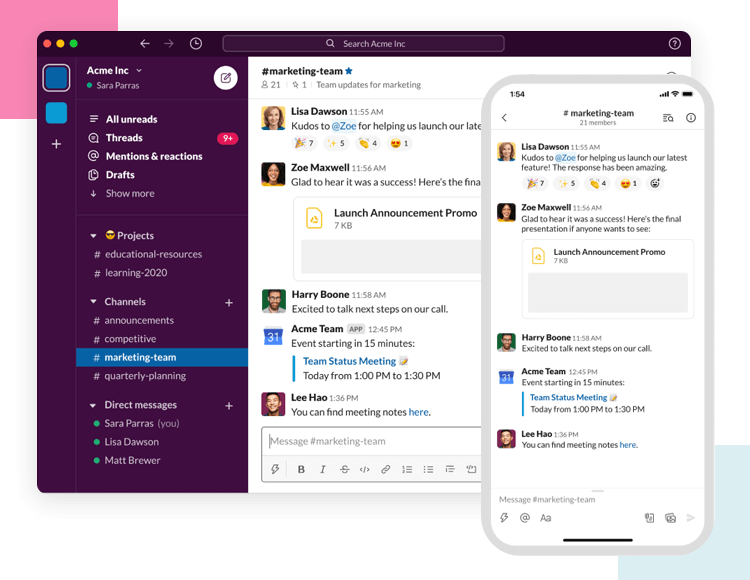Toggle italic formatting in desktop composer
The image size is (750, 580).
click(323, 469)
